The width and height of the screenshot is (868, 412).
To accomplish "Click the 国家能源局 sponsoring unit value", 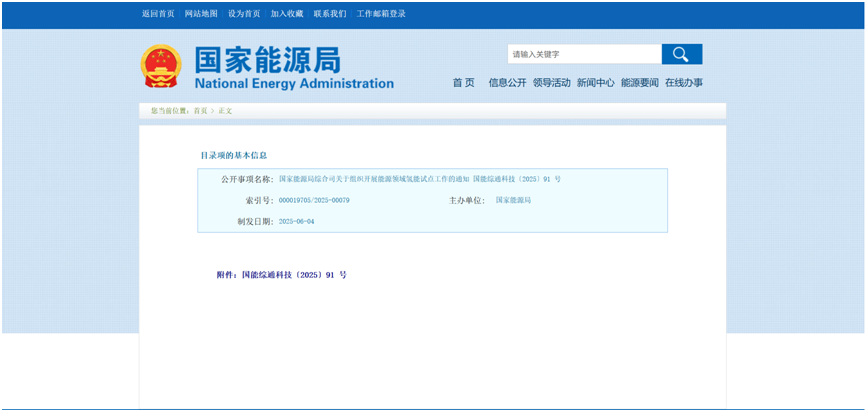I will pyautogui.click(x=513, y=200).
